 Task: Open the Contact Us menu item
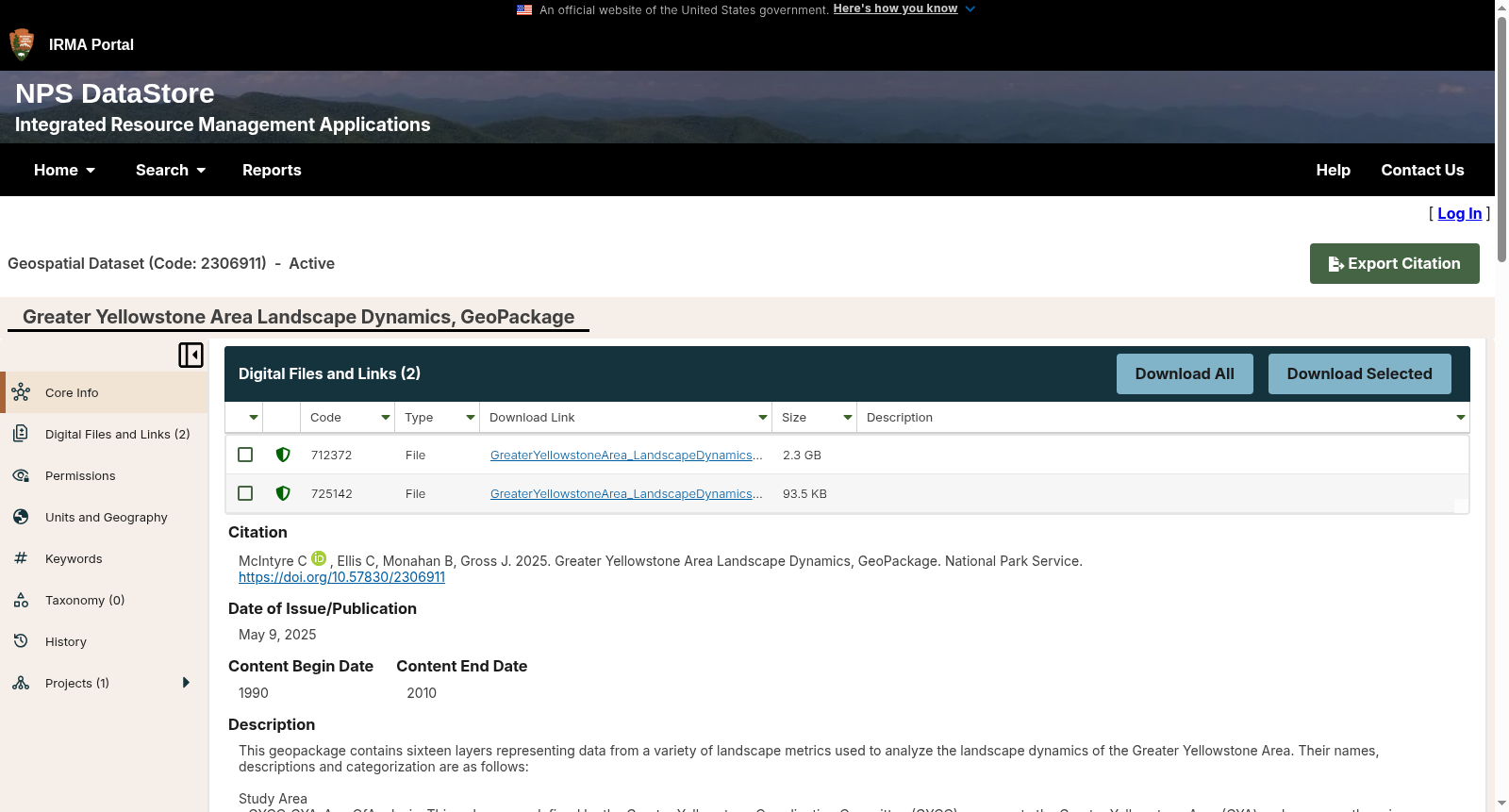pos(1422,170)
